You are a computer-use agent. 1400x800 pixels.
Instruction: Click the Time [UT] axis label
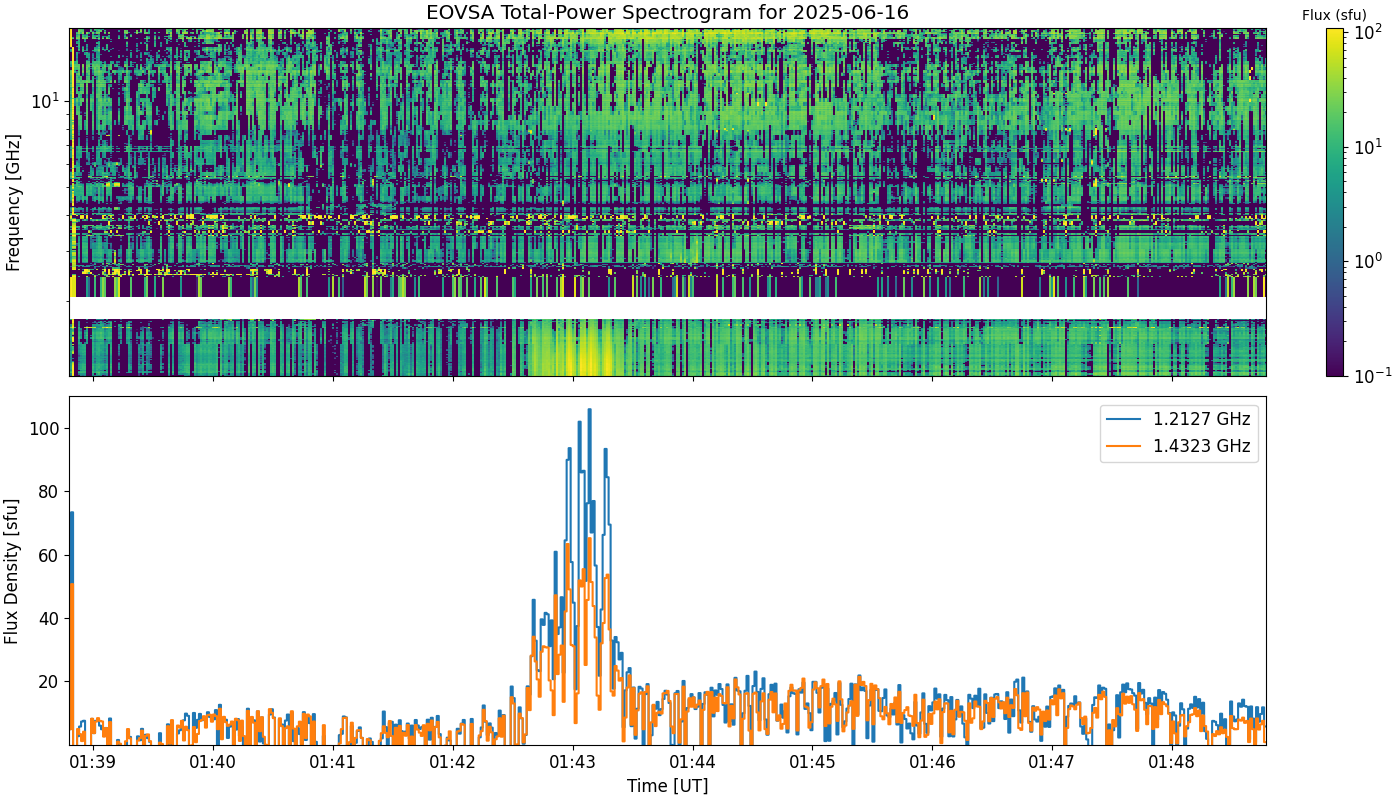click(667, 786)
